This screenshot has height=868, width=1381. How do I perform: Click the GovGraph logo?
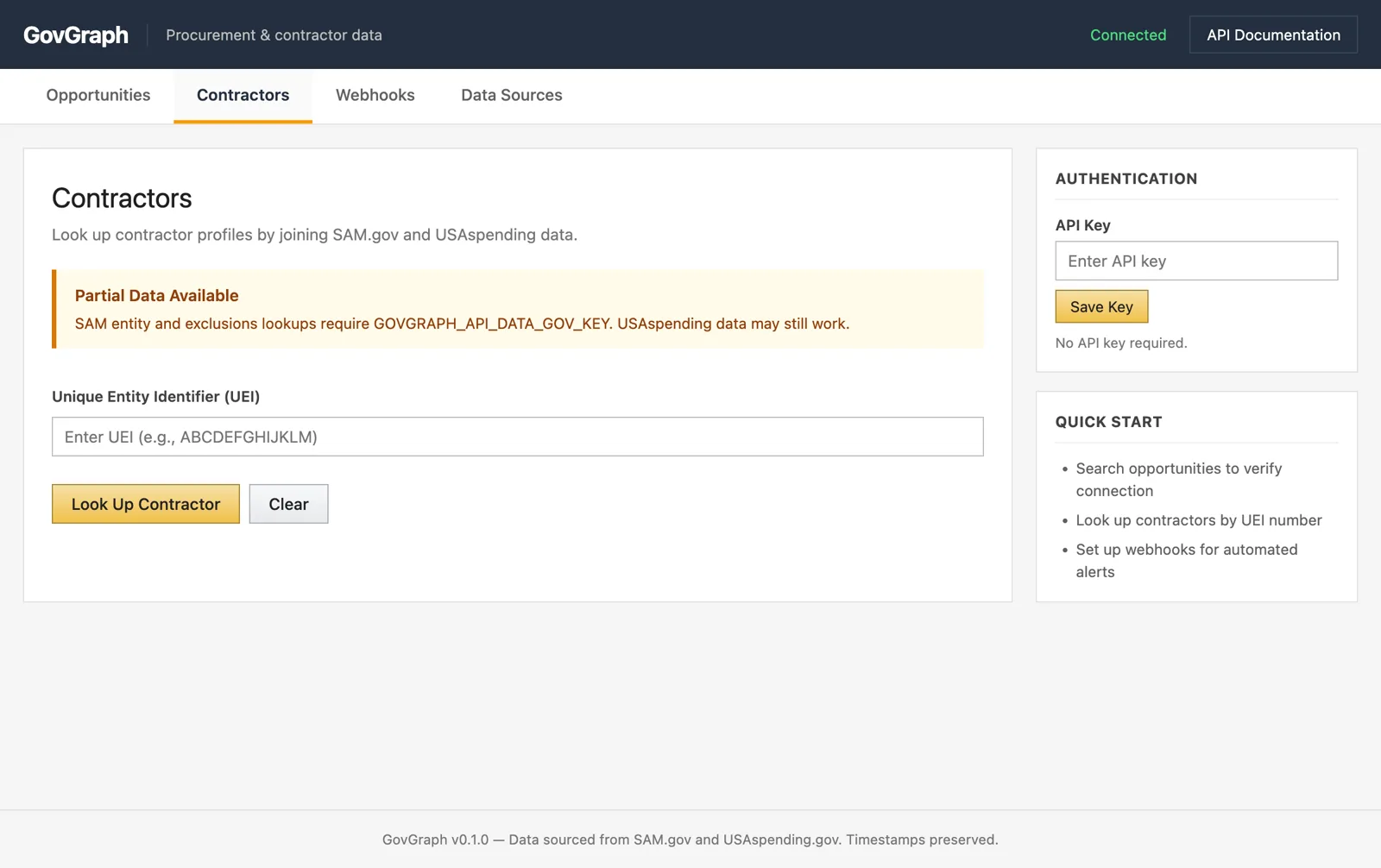(76, 35)
